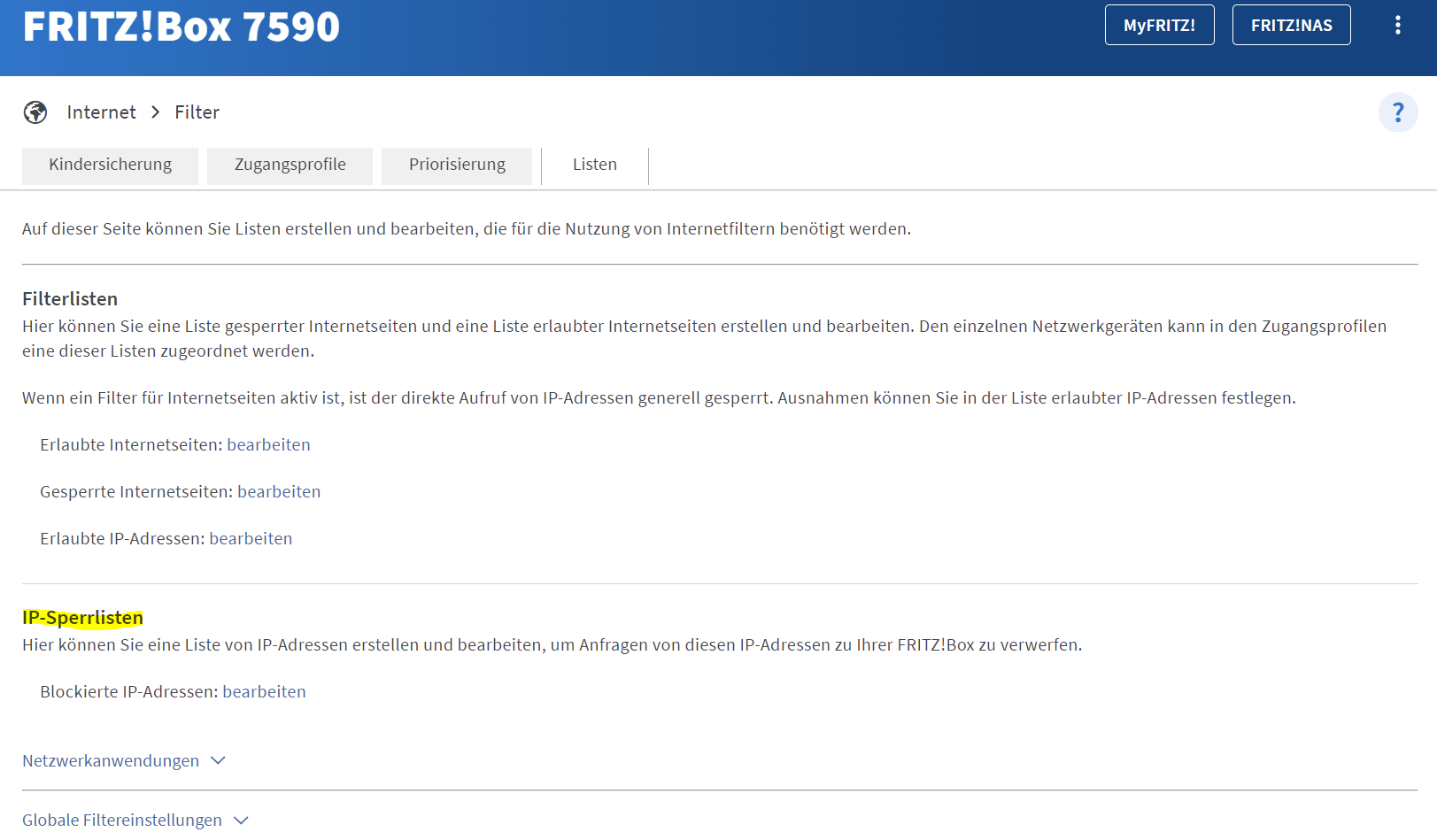The image size is (1437, 840).
Task: Click the FRITZ!Box 7590 title
Action: (182, 27)
